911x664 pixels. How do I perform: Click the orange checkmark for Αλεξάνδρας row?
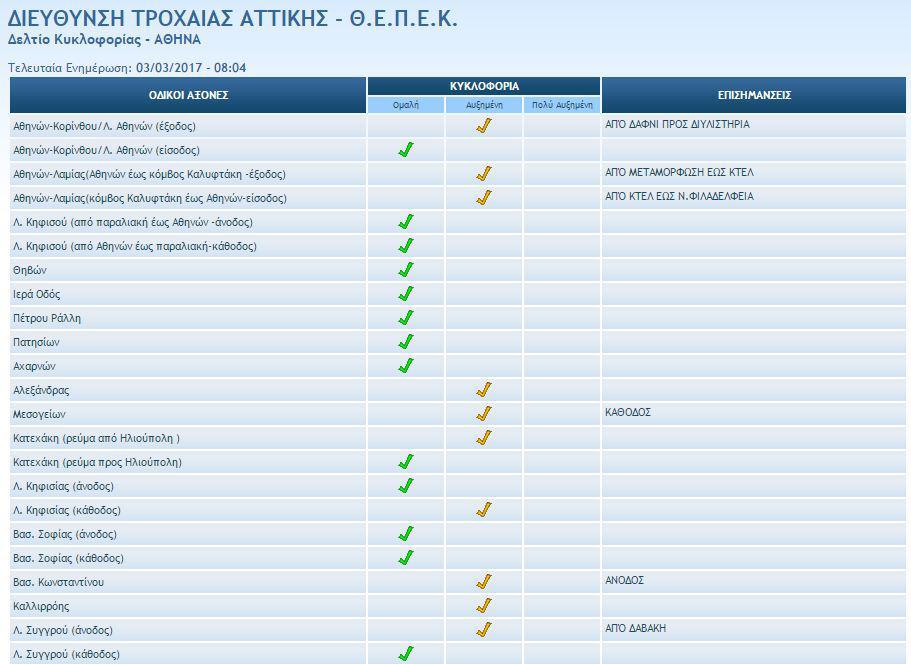point(484,390)
